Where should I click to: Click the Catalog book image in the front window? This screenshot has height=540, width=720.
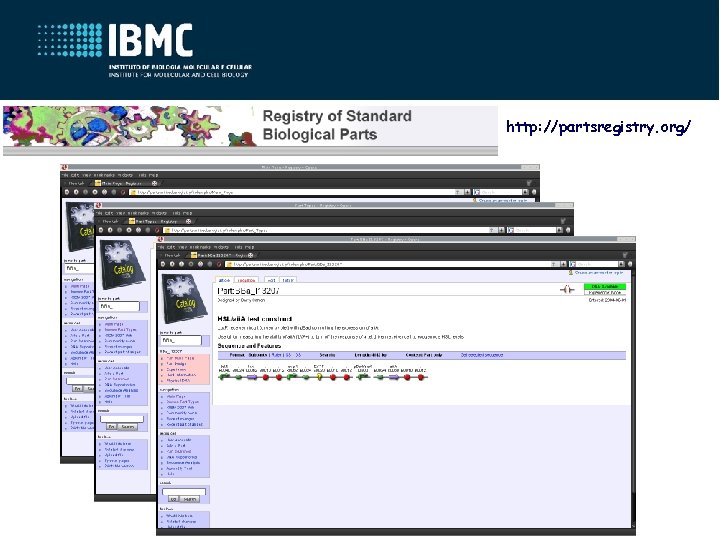184,299
